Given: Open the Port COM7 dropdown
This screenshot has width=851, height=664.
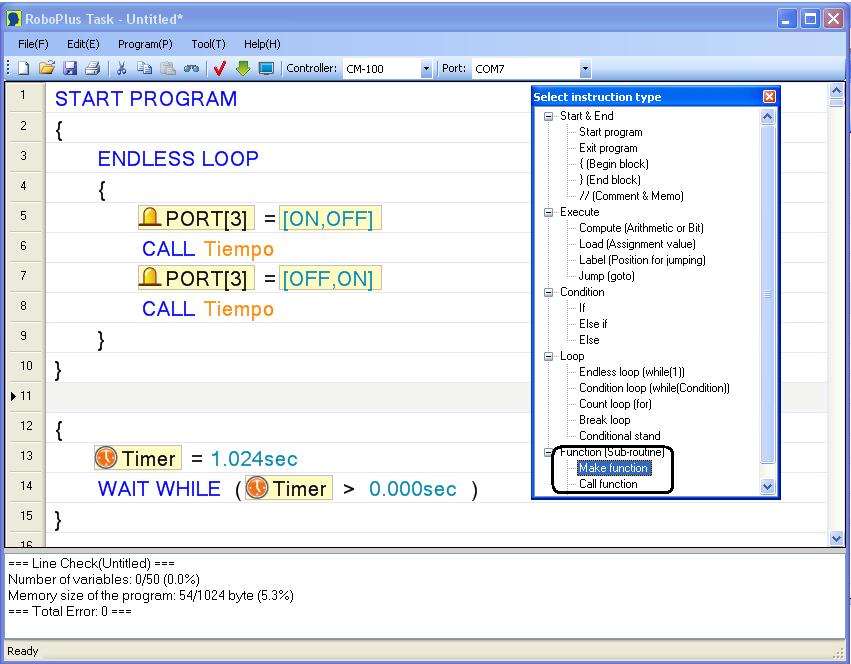Looking at the screenshot, I should coord(585,69).
